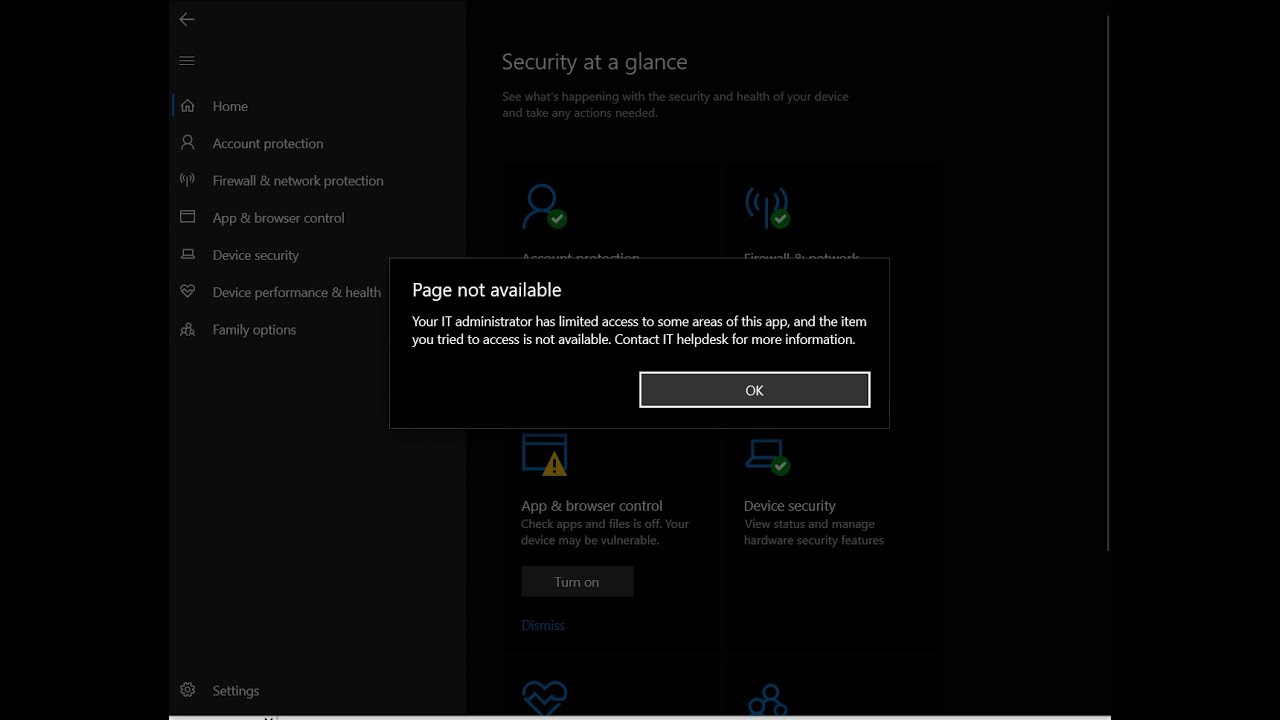The height and width of the screenshot is (720, 1280).
Task: Click OK in Page not available dialog
Action: (754, 390)
